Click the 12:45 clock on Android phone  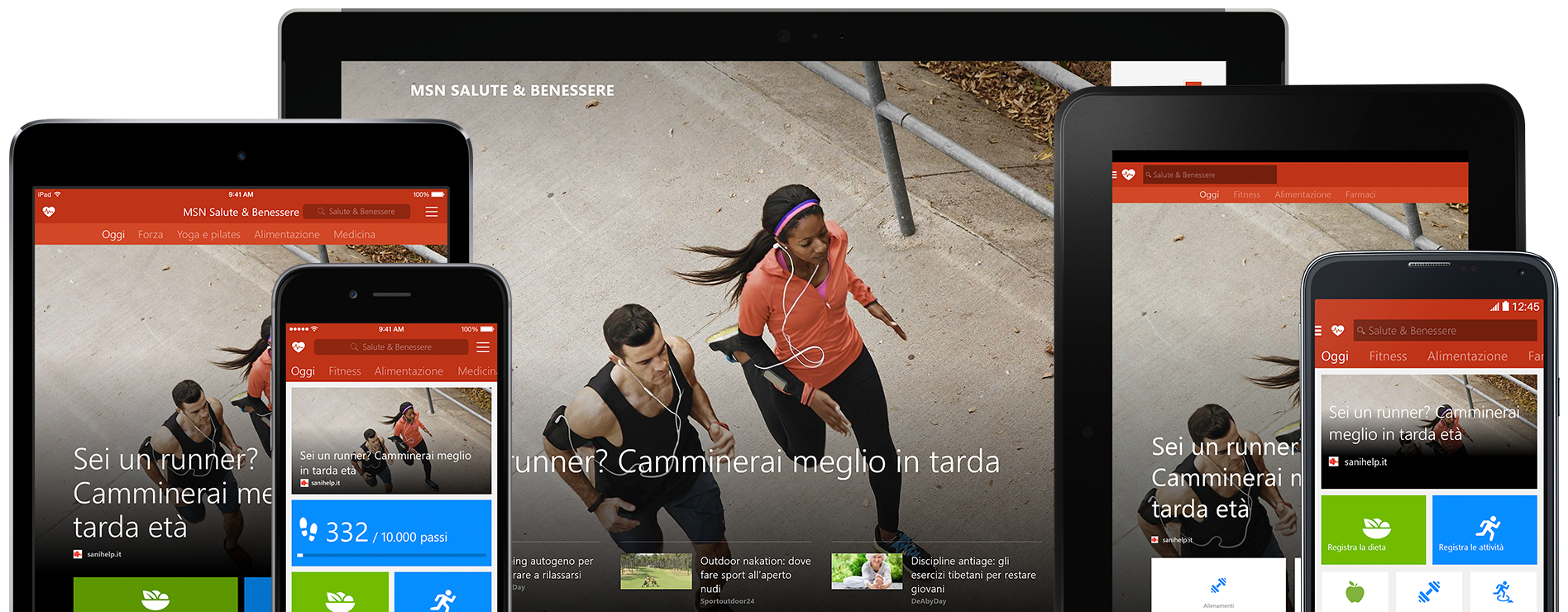[1525, 307]
